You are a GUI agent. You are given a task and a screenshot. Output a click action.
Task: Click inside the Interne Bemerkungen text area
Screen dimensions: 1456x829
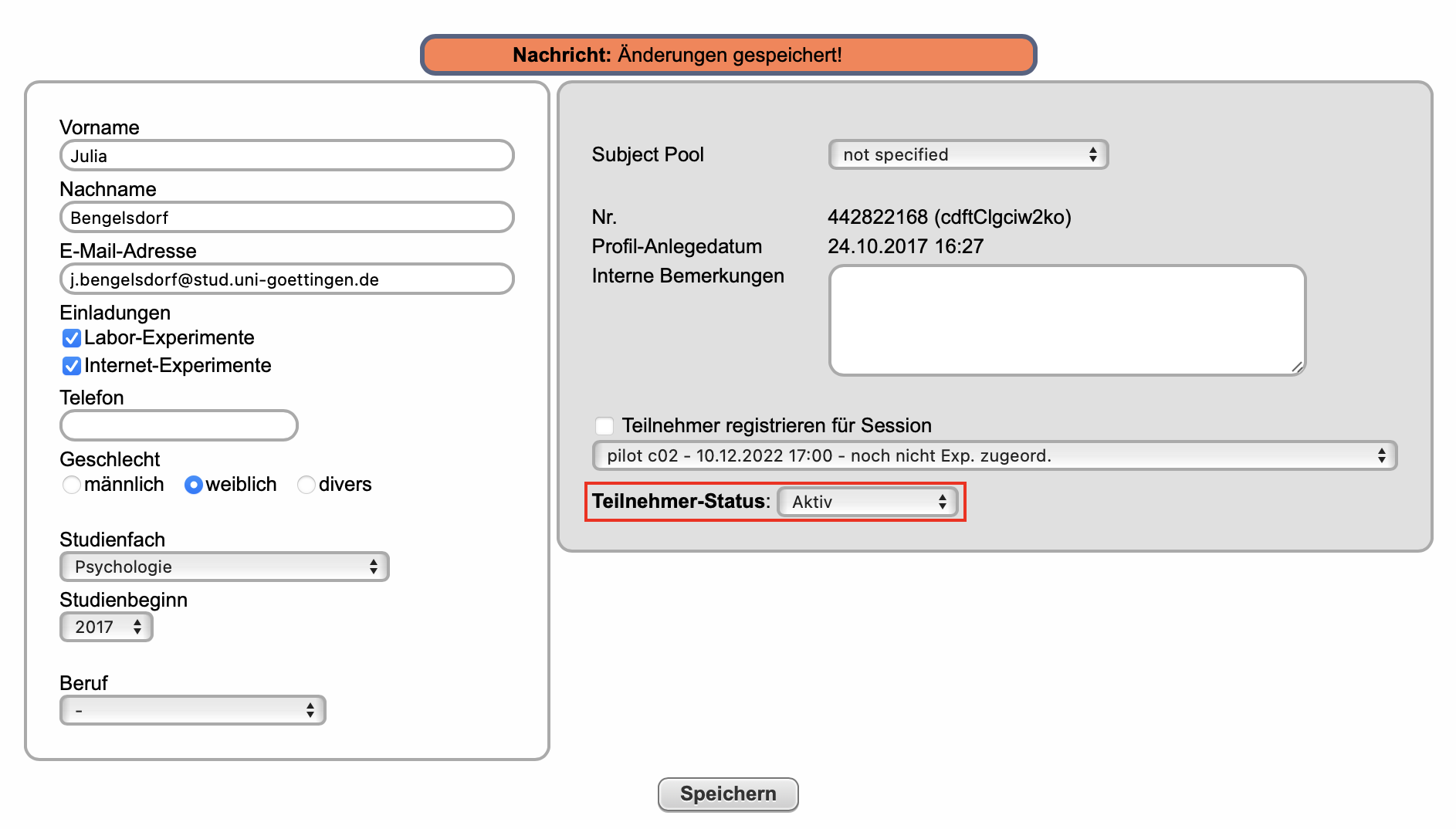1065,320
